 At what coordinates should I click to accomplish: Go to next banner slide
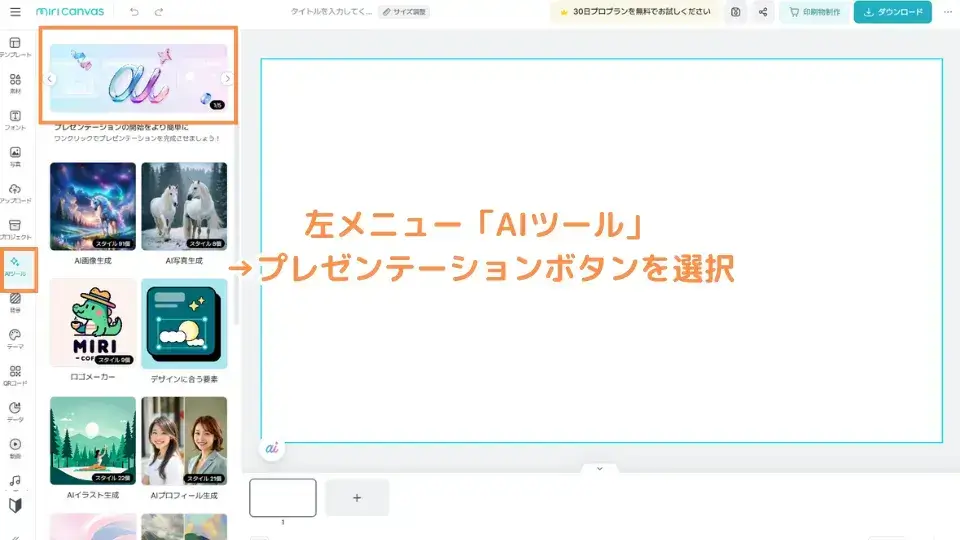tap(227, 79)
